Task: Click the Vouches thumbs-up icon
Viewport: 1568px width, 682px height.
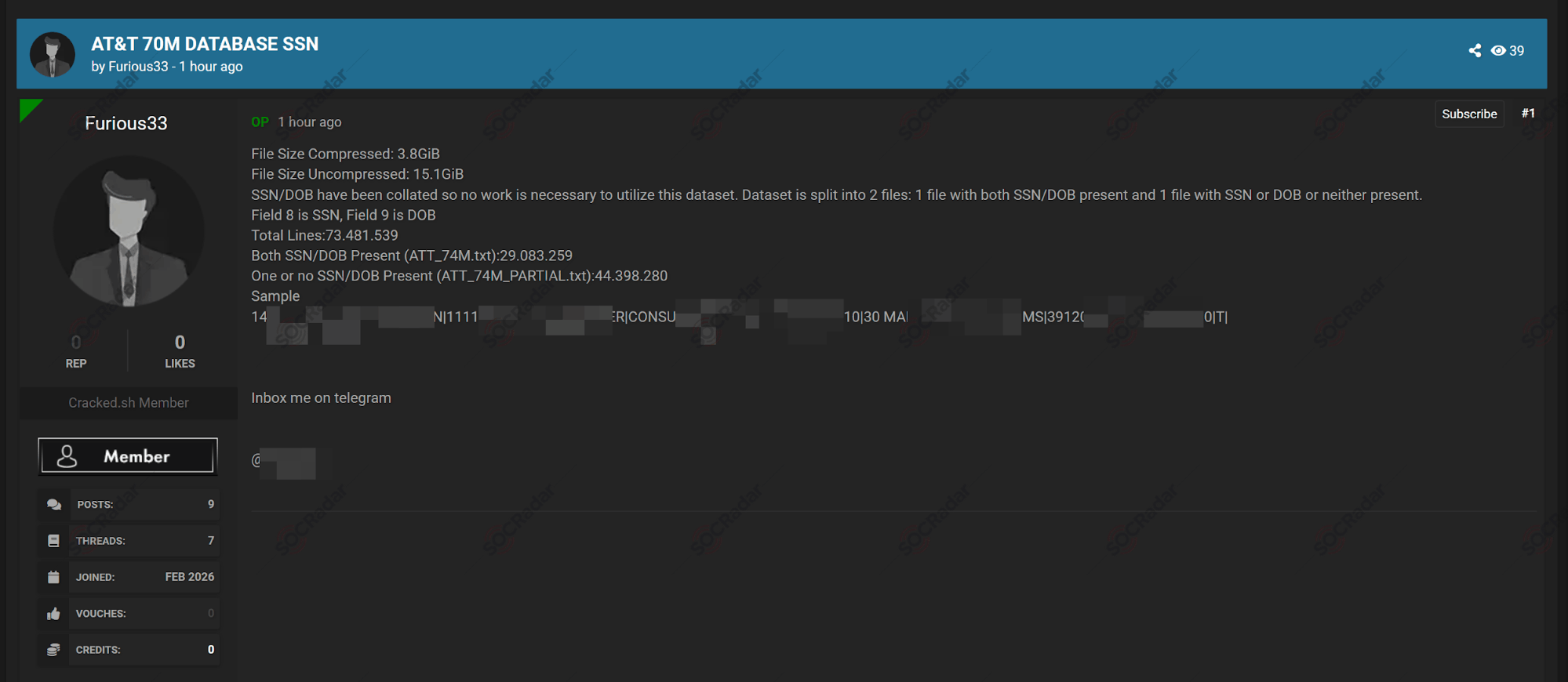Action: coord(53,614)
